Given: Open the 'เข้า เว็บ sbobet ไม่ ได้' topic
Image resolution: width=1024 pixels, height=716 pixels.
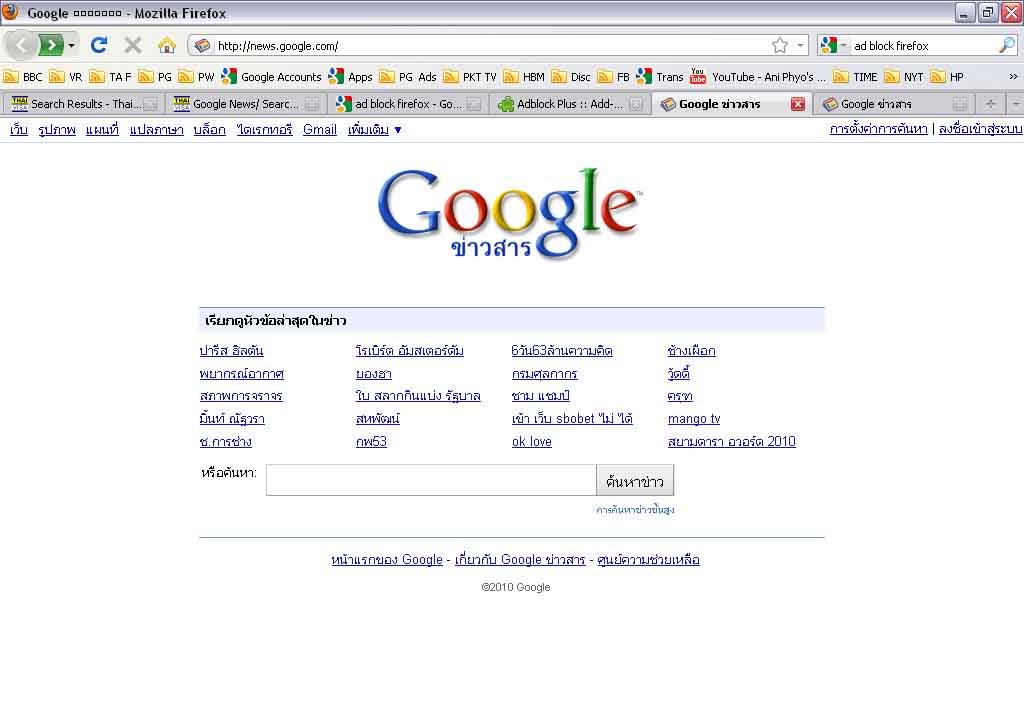Looking at the screenshot, I should point(572,419).
